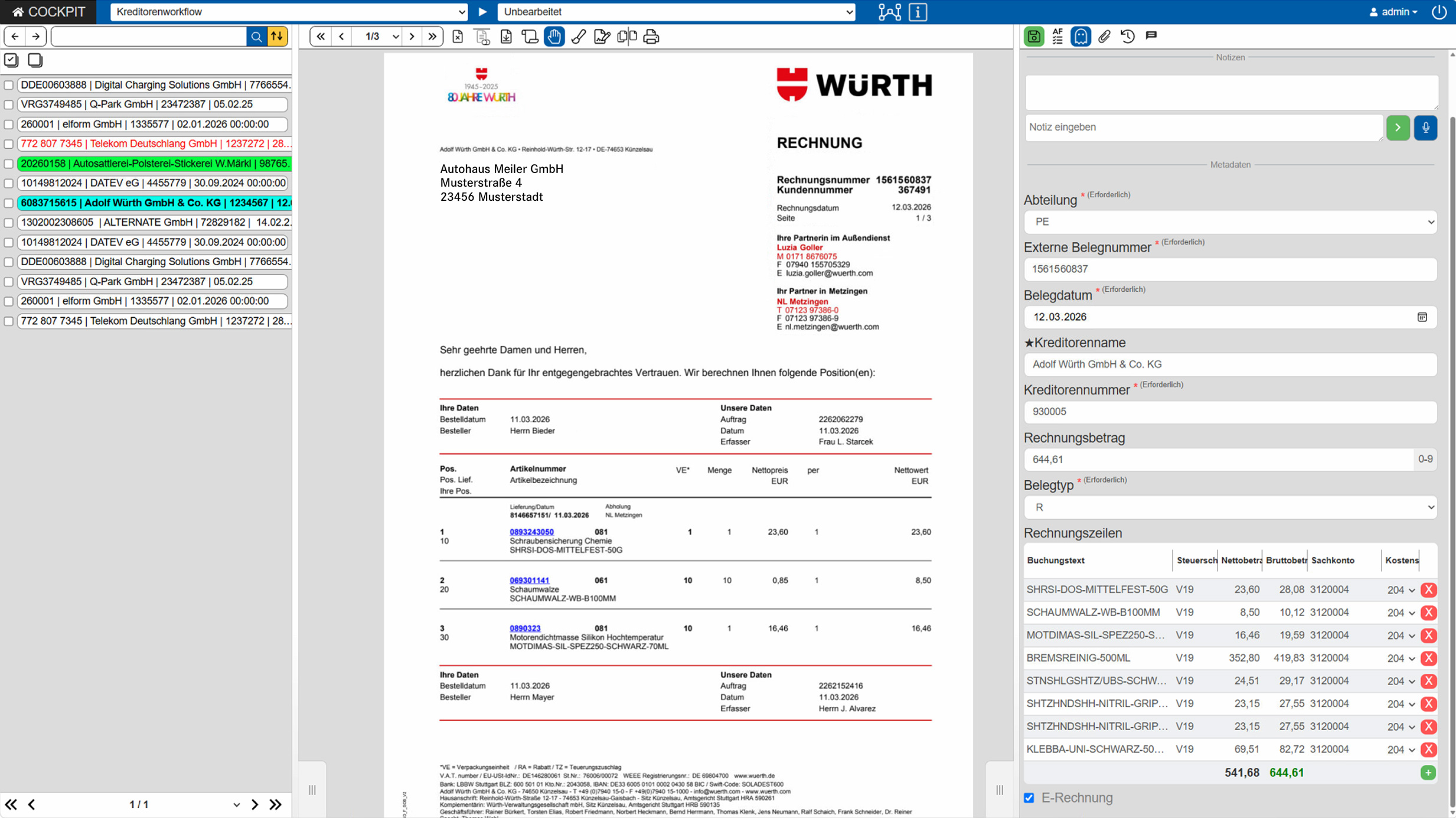Run workflow with play arrow button
The width and height of the screenshot is (1456, 818).
[x=482, y=12]
